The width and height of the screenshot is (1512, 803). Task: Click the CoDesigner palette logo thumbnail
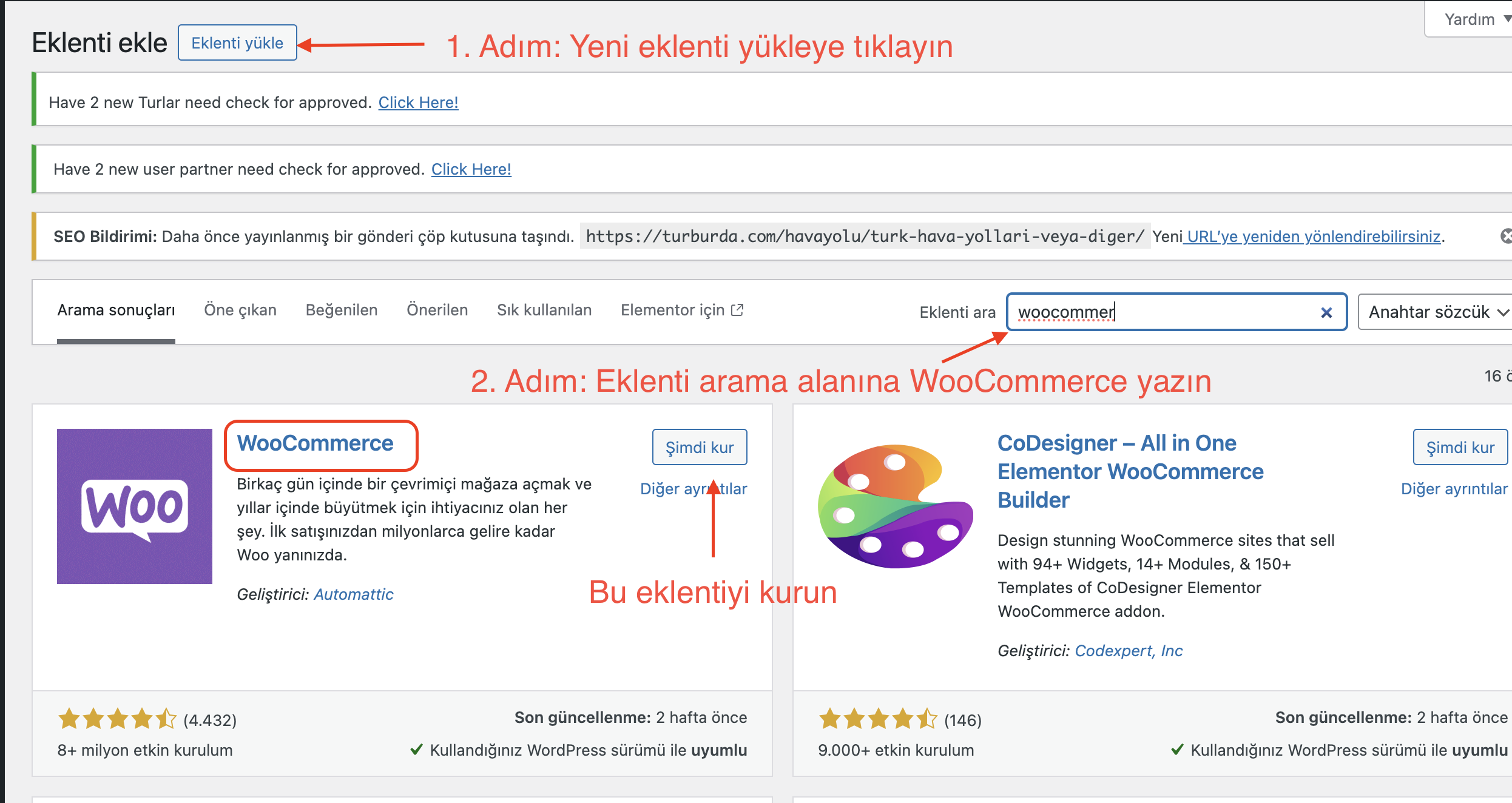click(x=896, y=506)
